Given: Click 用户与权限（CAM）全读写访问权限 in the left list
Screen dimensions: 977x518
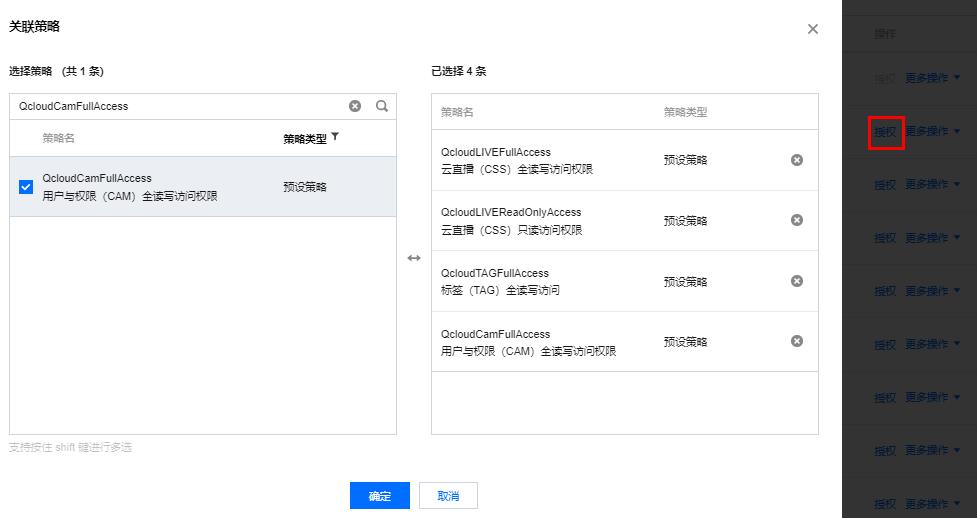Looking at the screenshot, I should click(130, 196).
